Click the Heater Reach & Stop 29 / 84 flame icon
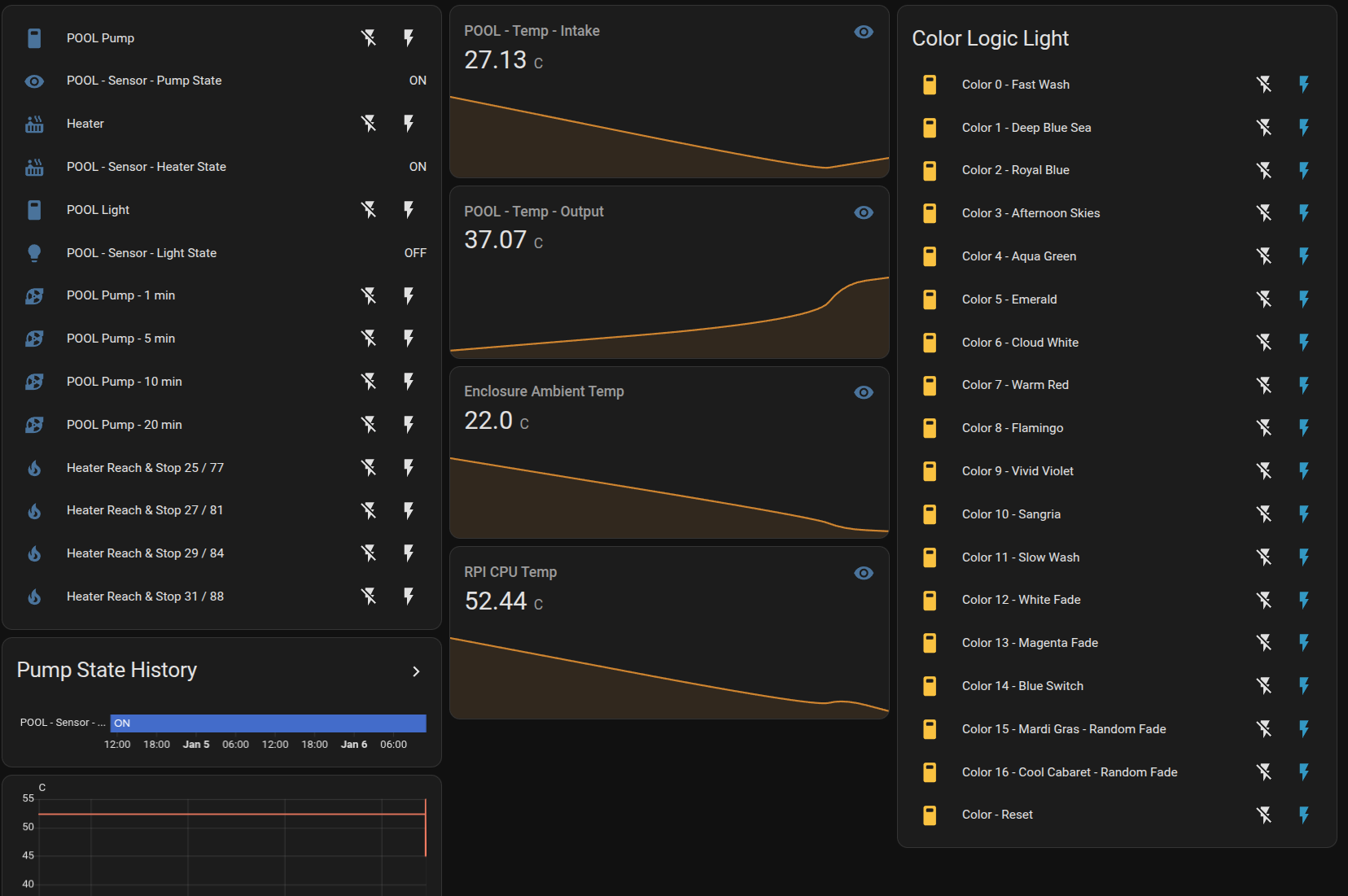 tap(34, 553)
